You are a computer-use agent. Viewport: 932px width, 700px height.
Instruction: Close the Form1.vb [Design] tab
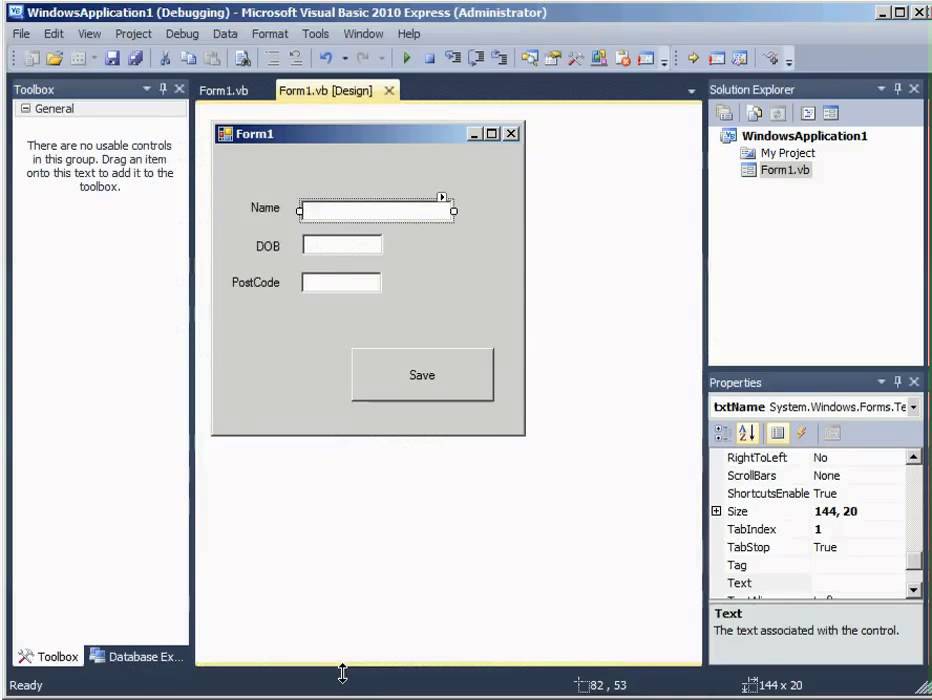[389, 90]
